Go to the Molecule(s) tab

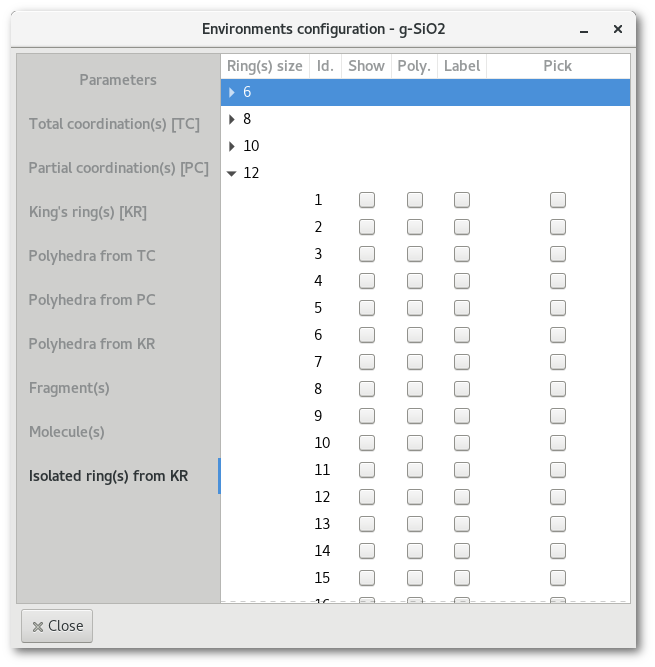(67, 432)
